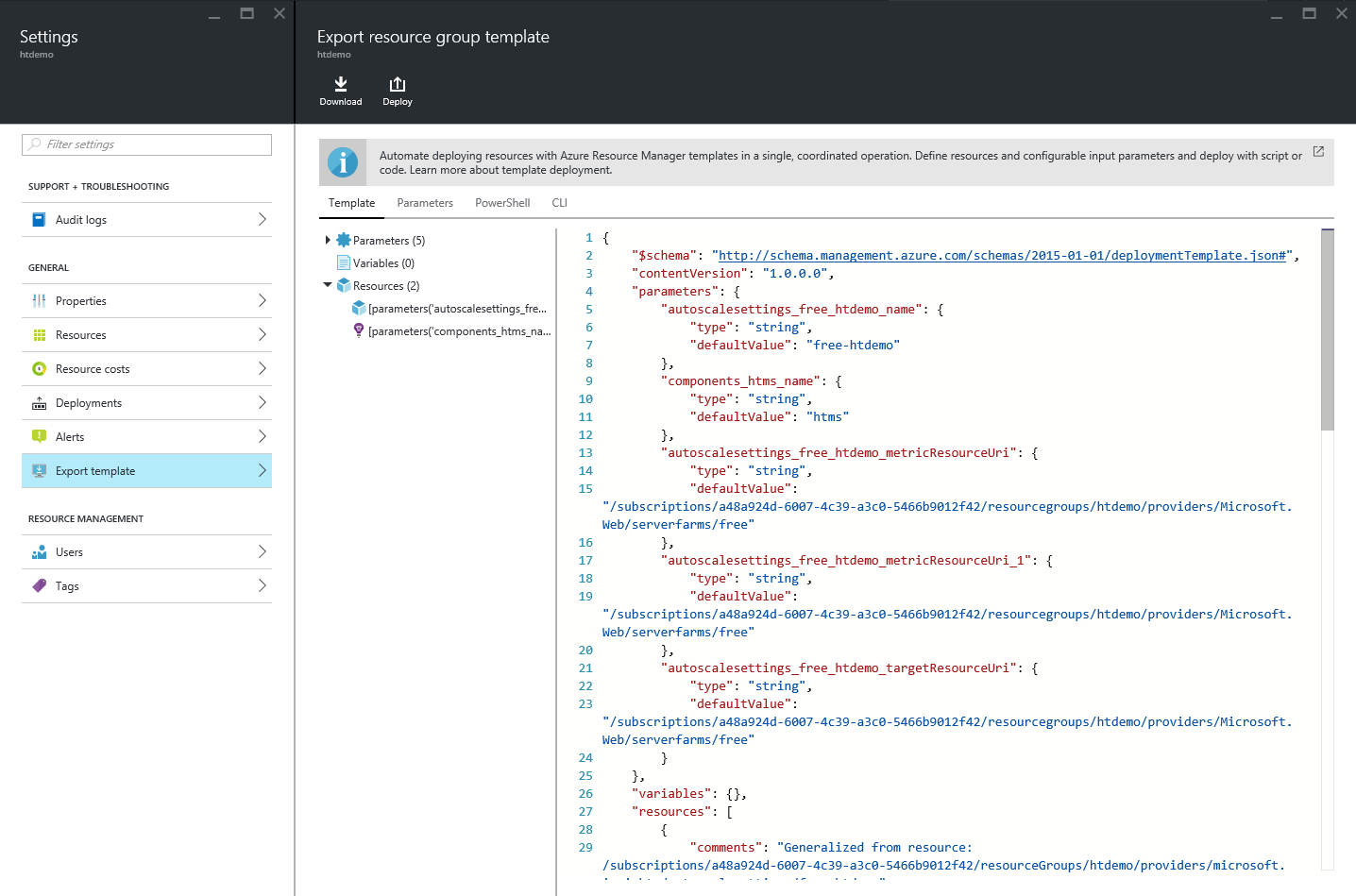Click the Resources cube icon in tree
This screenshot has height=896, width=1356.
click(344, 286)
